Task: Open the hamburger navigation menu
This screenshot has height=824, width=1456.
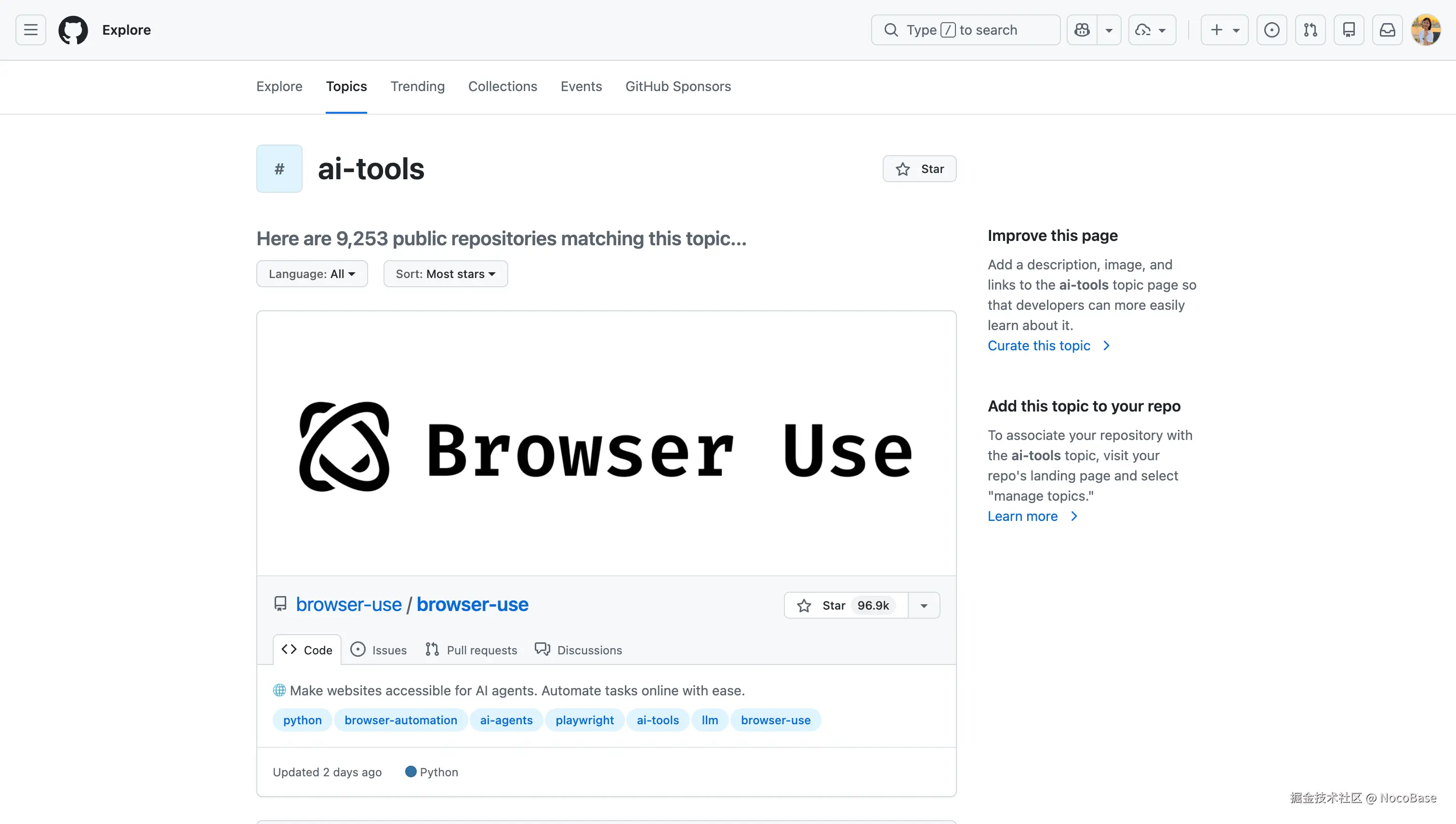Action: coord(30,30)
